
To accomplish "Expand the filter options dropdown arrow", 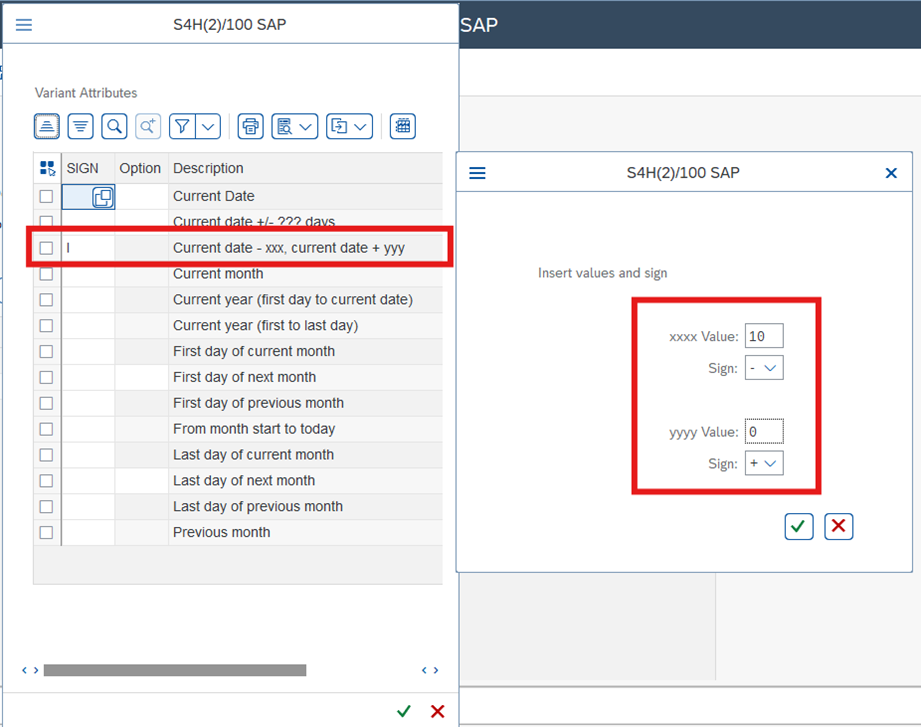I will pos(208,126).
